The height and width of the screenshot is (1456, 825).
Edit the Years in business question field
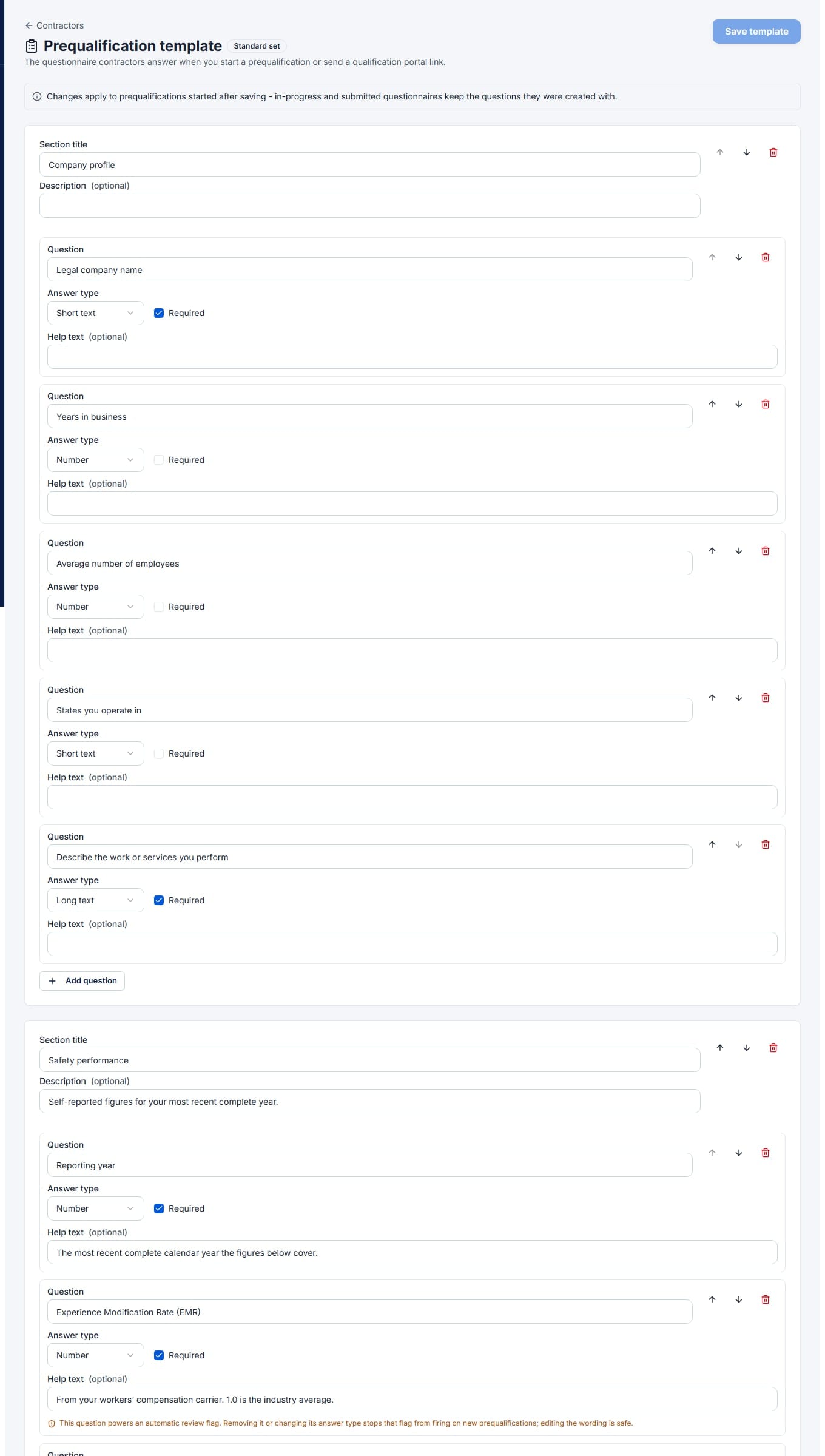click(370, 417)
